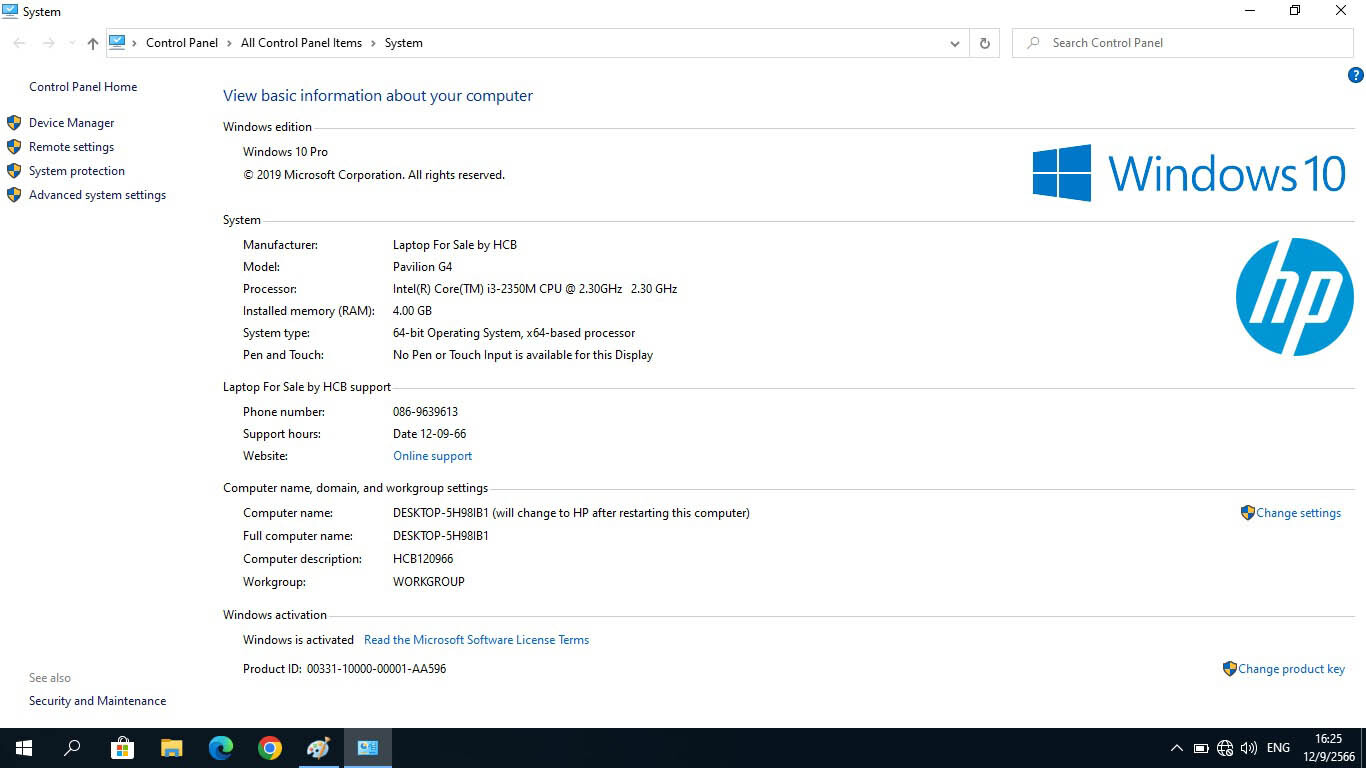The width and height of the screenshot is (1366, 768).
Task: Click the System icon in title bar
Action: [10, 11]
